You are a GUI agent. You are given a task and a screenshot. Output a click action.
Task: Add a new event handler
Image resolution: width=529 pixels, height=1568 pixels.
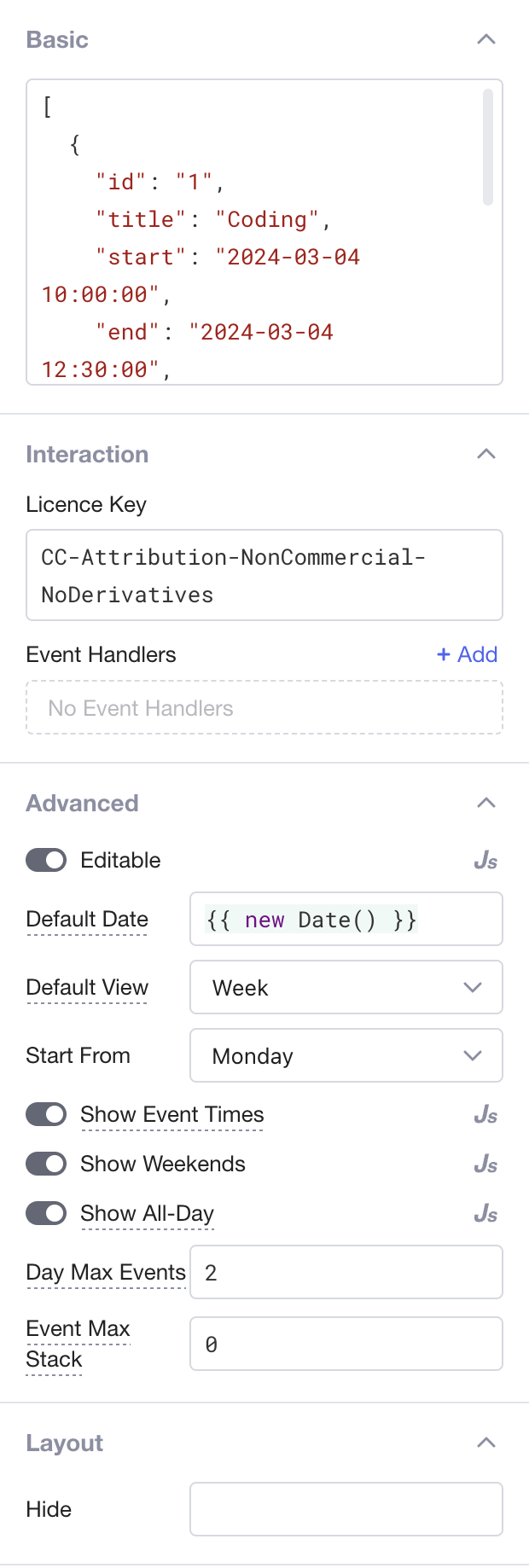(x=467, y=654)
